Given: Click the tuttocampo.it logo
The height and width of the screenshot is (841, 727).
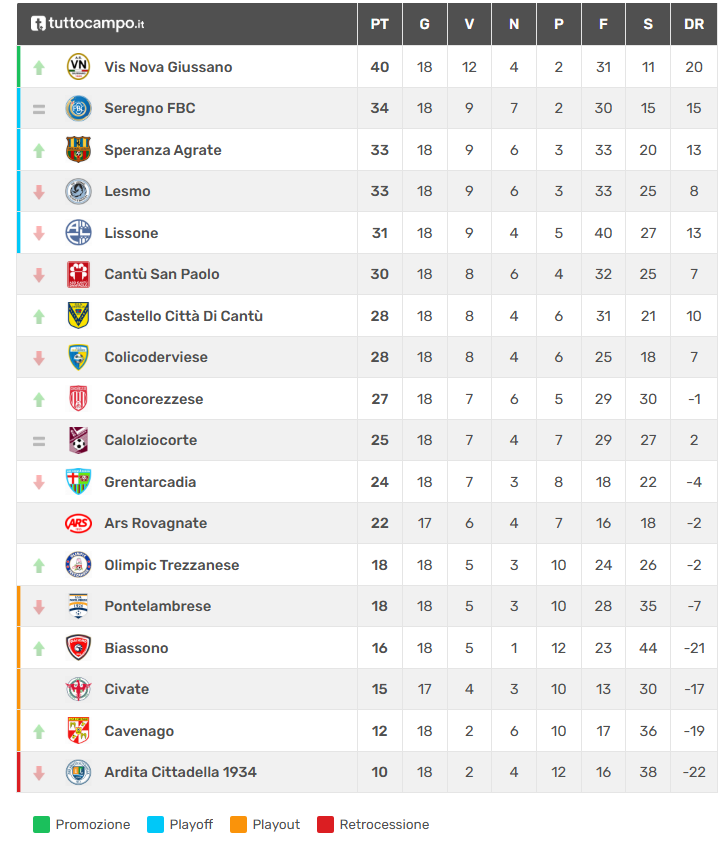Looking at the screenshot, I should click(x=88, y=24).
